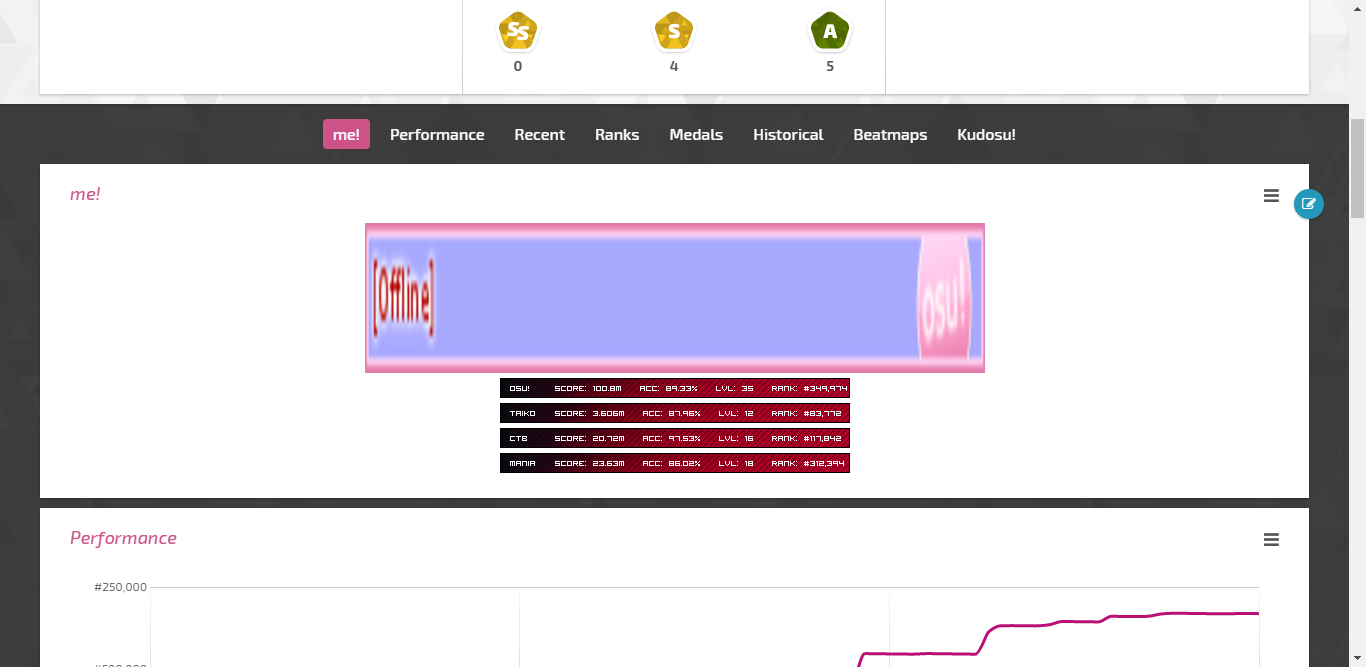Click the OSU! mode stats signature bar
Image resolution: width=1366 pixels, height=667 pixels.
[675, 388]
